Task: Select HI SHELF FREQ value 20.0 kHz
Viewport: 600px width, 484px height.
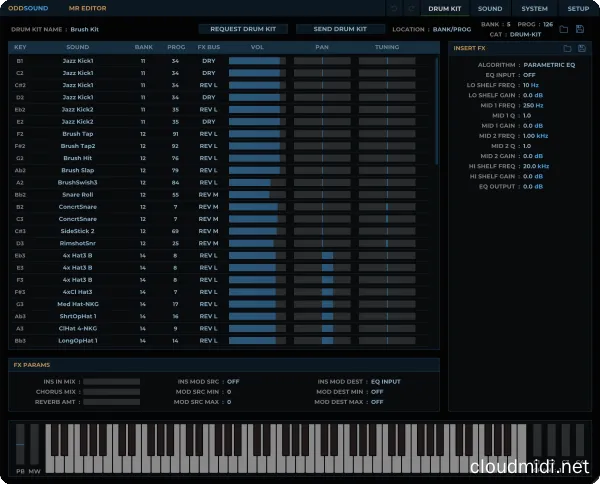Action: tap(536, 166)
